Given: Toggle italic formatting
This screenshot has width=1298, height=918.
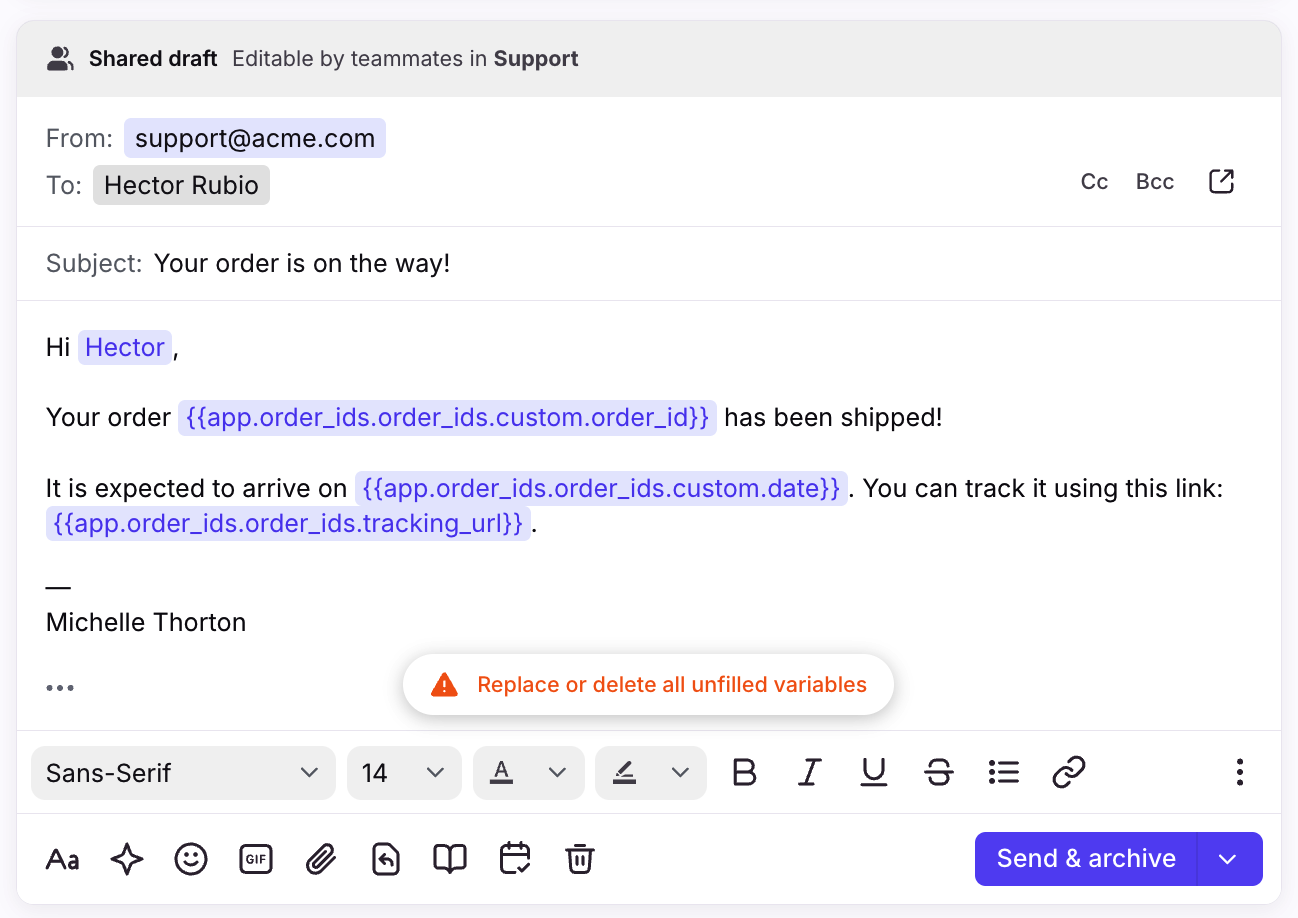Looking at the screenshot, I should tap(809, 772).
